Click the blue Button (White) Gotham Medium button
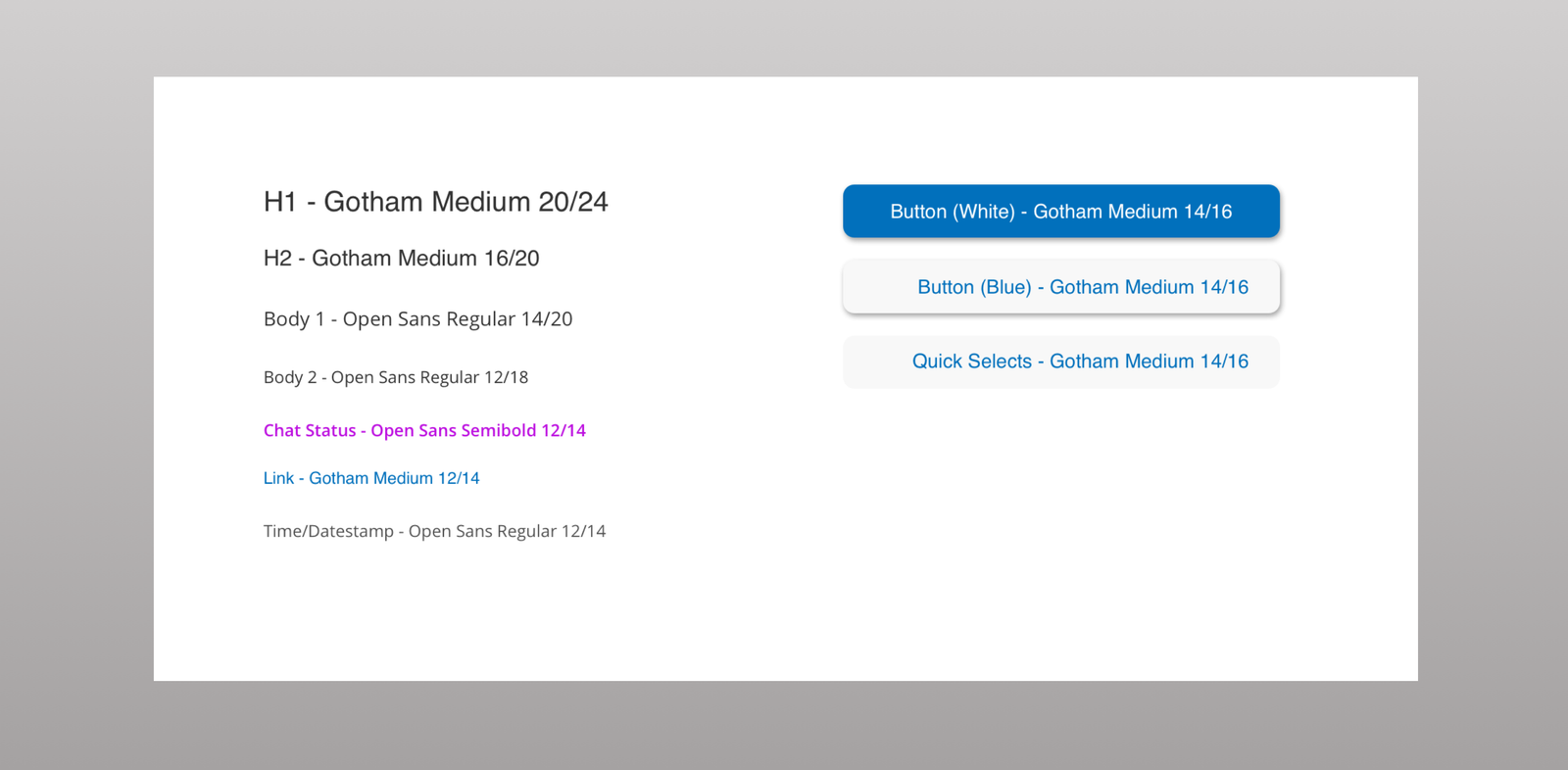This screenshot has height=770, width=1568. click(1060, 212)
